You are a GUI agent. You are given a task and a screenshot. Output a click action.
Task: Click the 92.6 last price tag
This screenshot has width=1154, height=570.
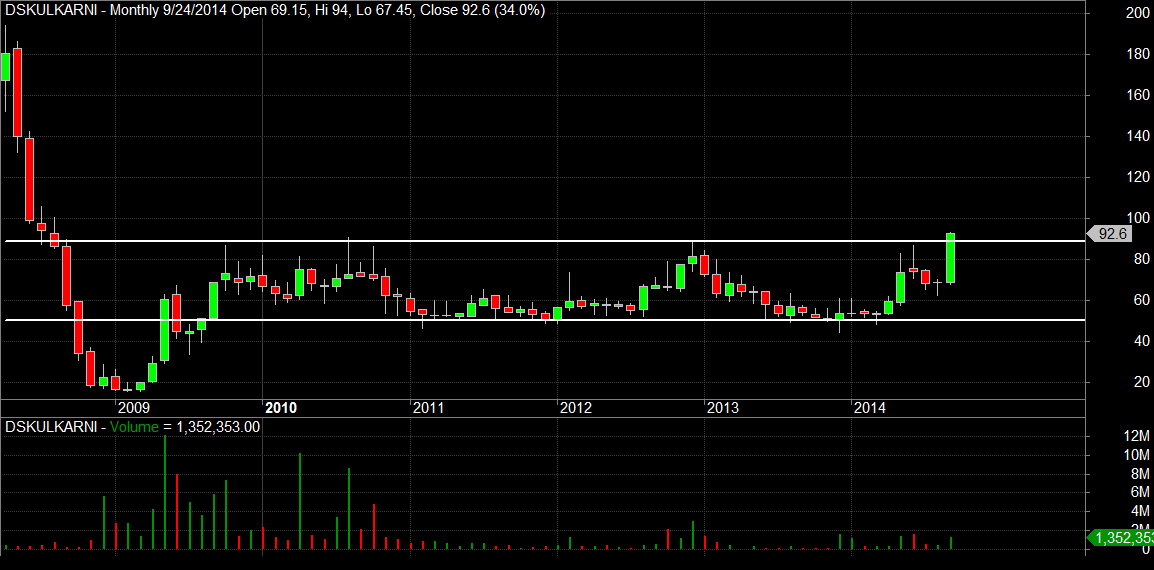[1111, 234]
